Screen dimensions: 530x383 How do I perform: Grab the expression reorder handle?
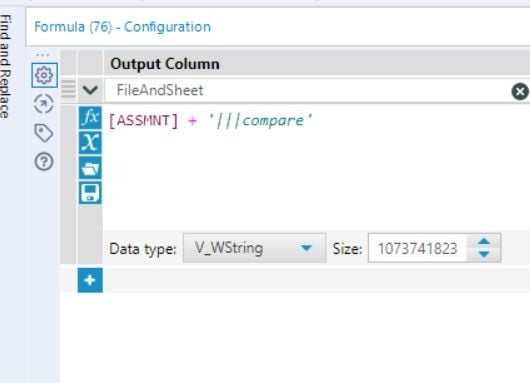68,89
